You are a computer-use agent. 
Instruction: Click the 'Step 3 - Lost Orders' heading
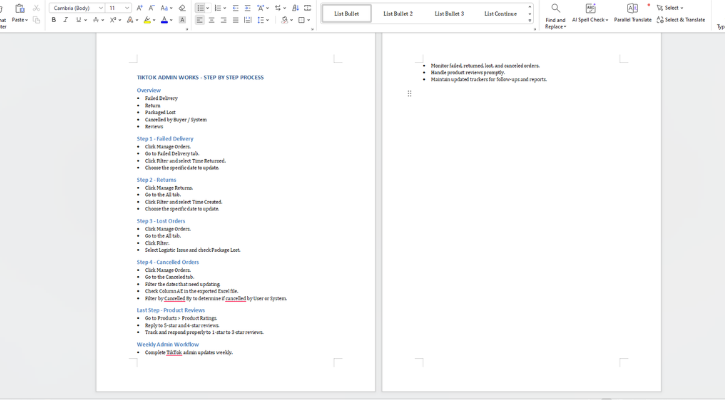tap(161, 221)
